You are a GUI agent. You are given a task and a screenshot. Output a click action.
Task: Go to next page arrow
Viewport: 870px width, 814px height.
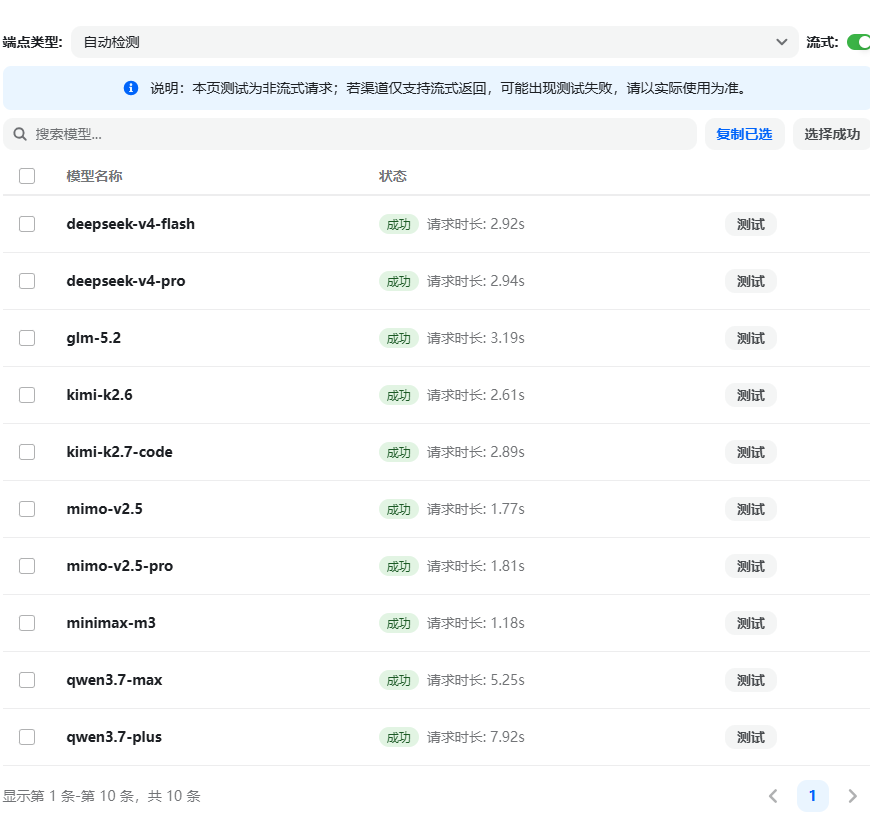click(x=853, y=796)
